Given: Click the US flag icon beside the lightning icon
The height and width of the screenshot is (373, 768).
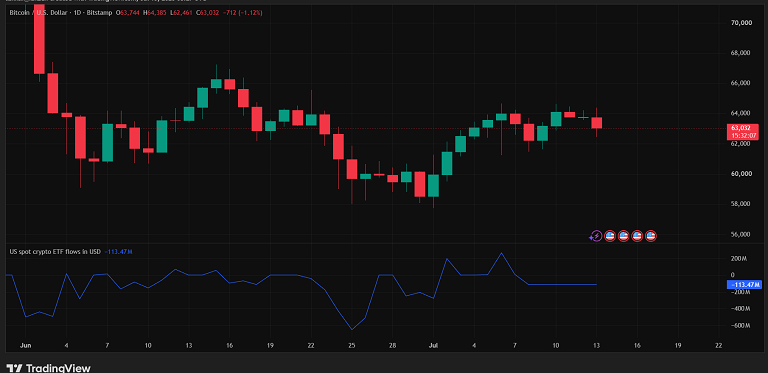Looking at the screenshot, I should click(x=610, y=236).
